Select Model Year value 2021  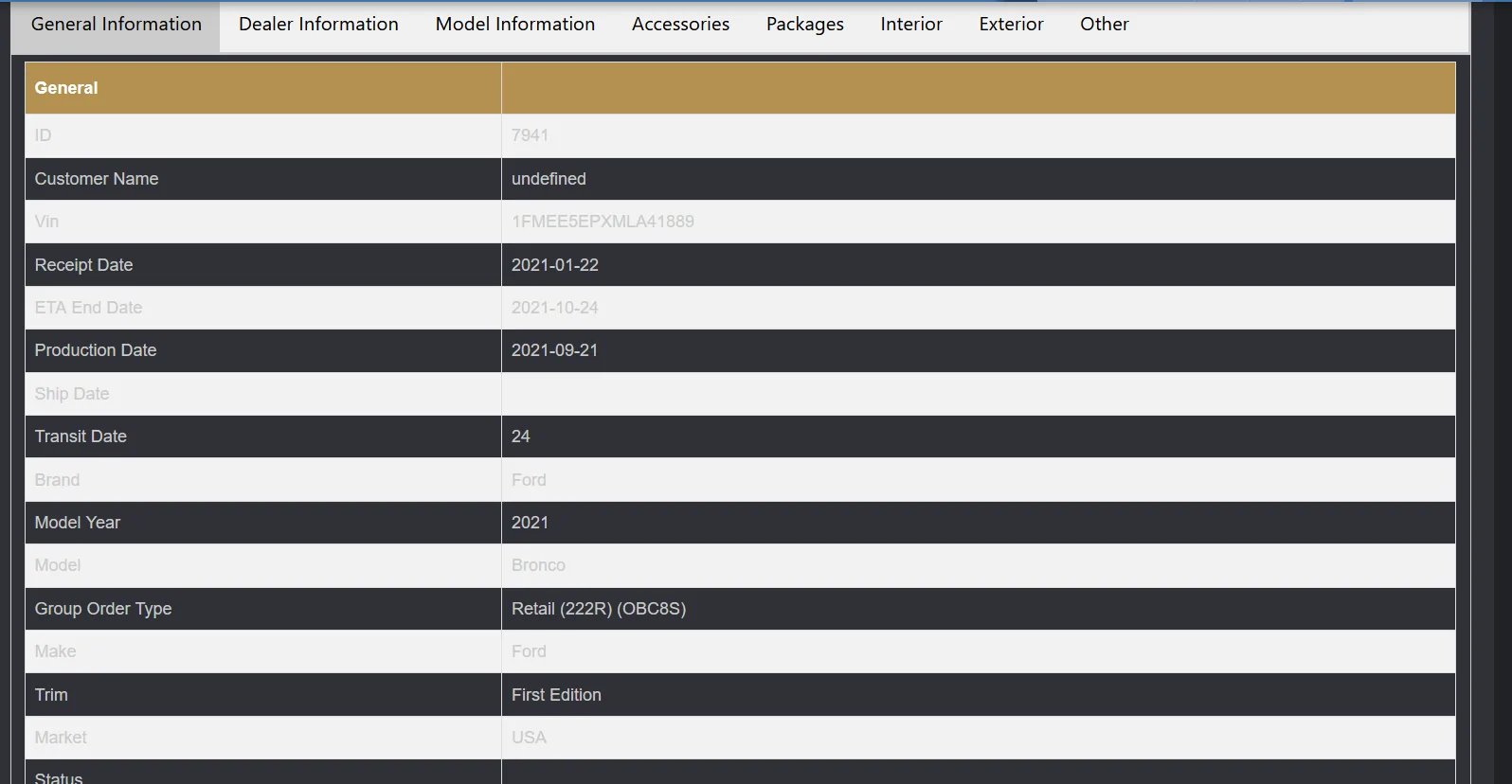[530, 523]
